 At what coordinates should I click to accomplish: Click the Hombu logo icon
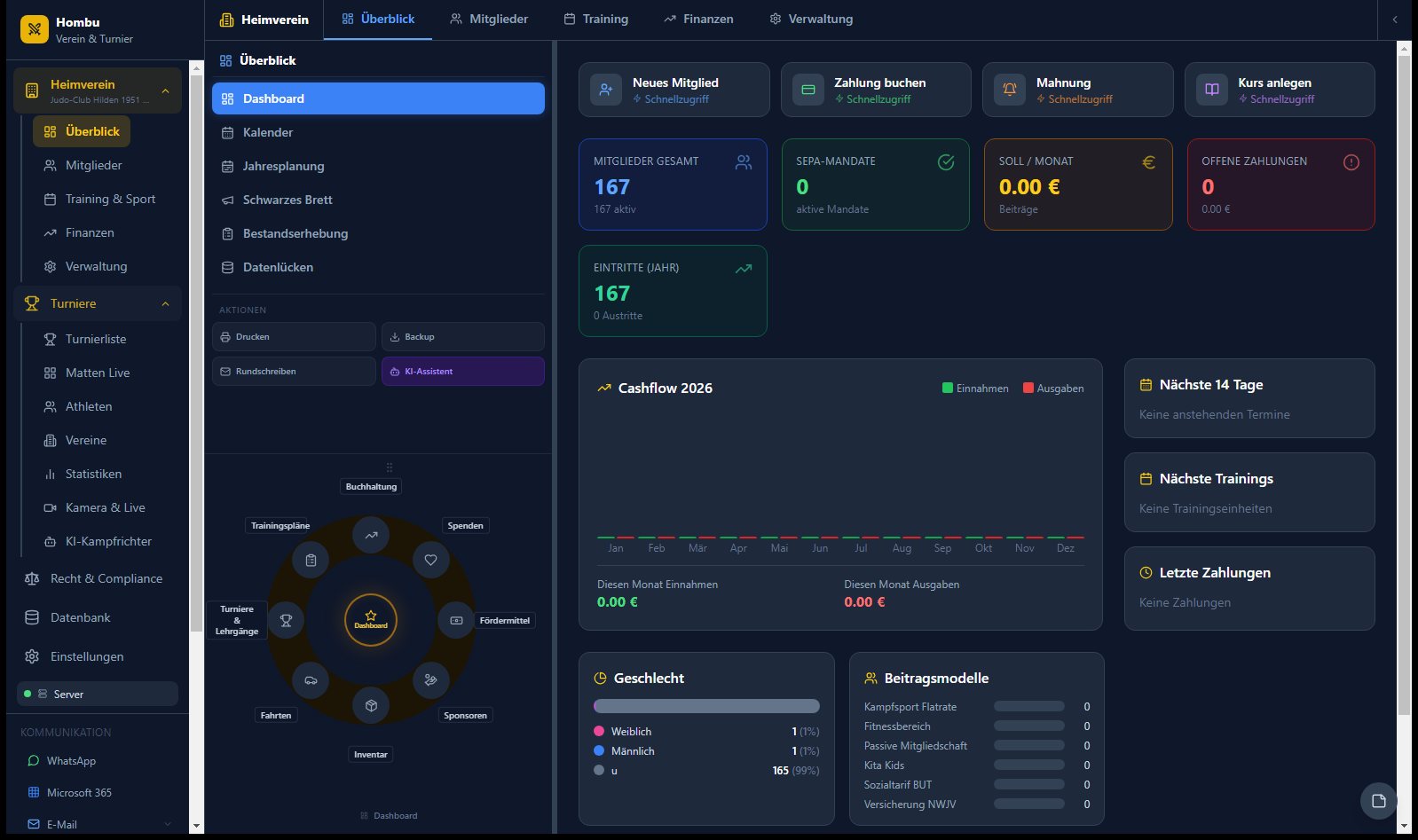pos(35,29)
